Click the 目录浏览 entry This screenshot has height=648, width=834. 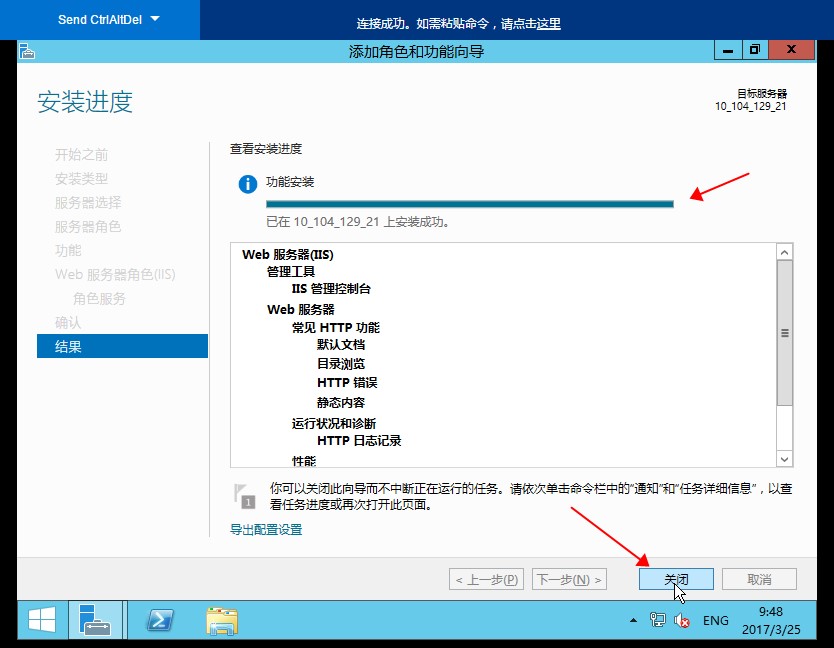coord(341,364)
